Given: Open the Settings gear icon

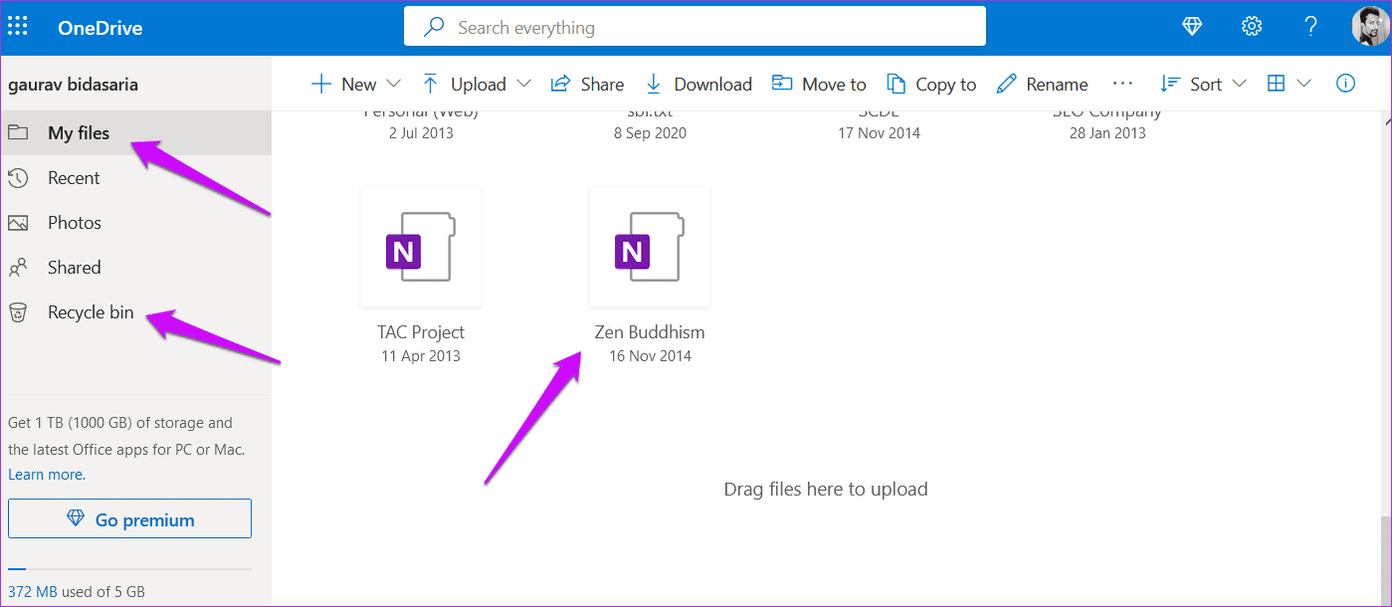Looking at the screenshot, I should click(1251, 27).
